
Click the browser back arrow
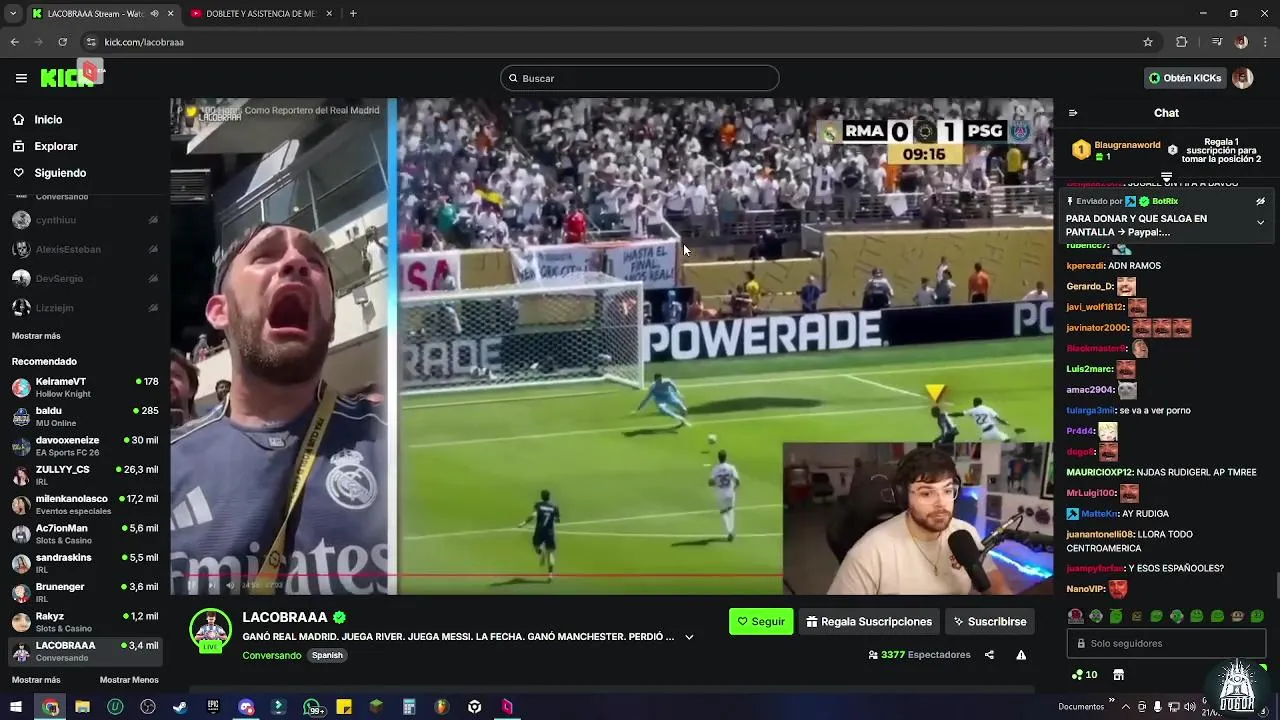(14, 42)
